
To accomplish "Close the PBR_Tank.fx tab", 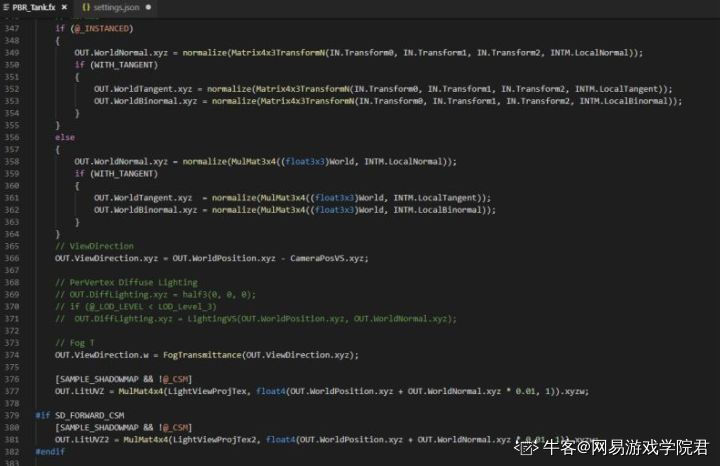I will (64, 7).
